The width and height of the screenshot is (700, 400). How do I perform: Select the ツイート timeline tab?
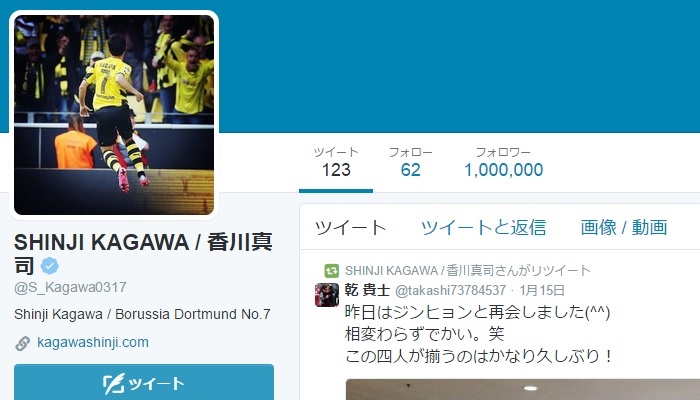point(350,228)
